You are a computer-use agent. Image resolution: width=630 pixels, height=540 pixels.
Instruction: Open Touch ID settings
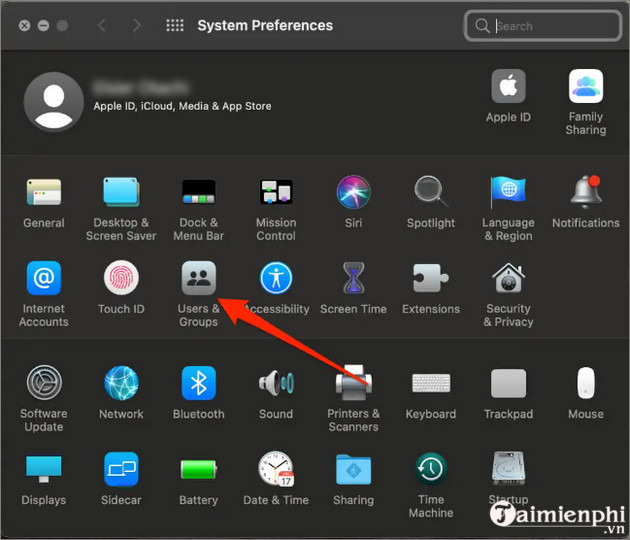(121, 278)
